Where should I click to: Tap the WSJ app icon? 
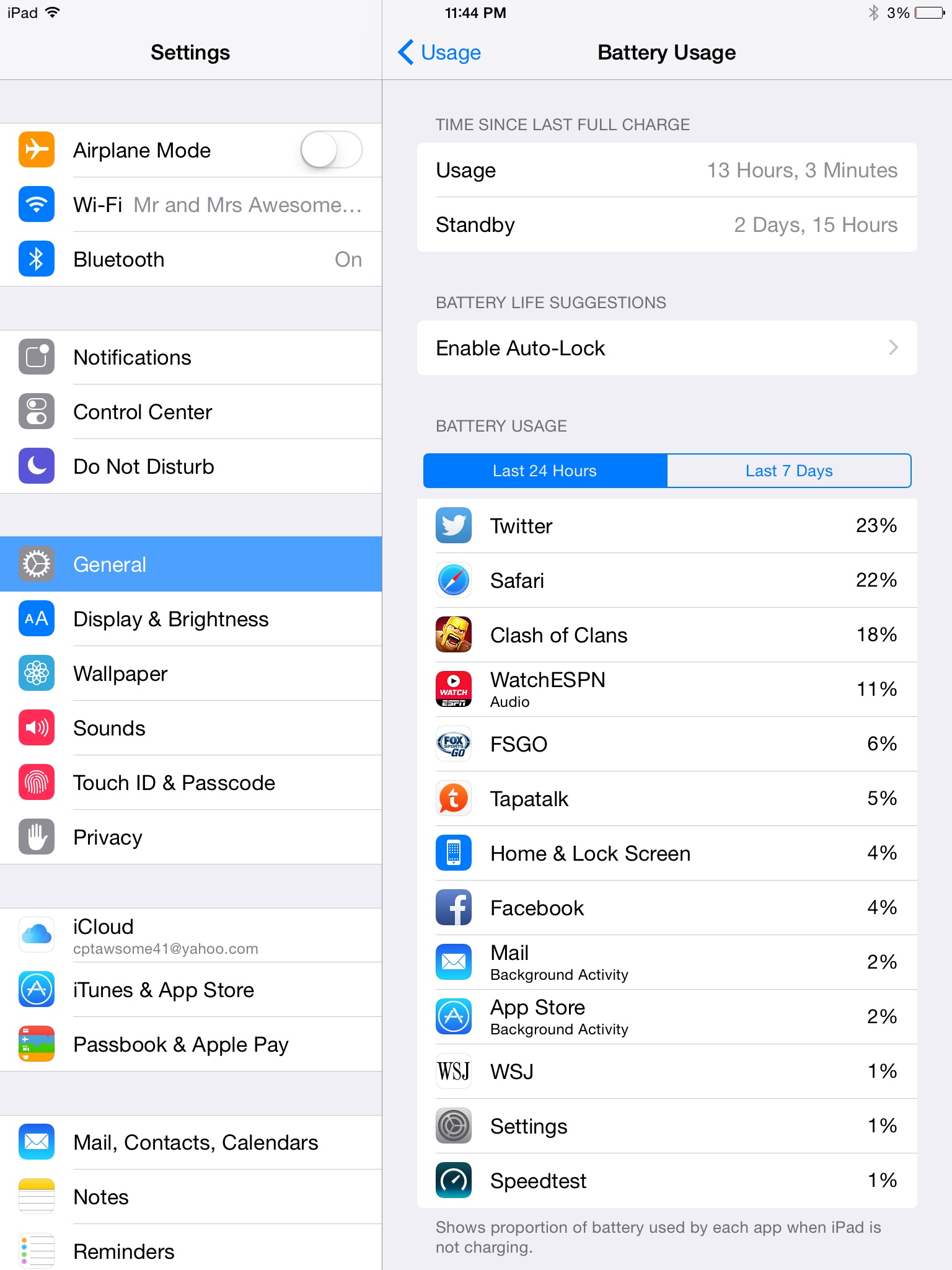[454, 1071]
